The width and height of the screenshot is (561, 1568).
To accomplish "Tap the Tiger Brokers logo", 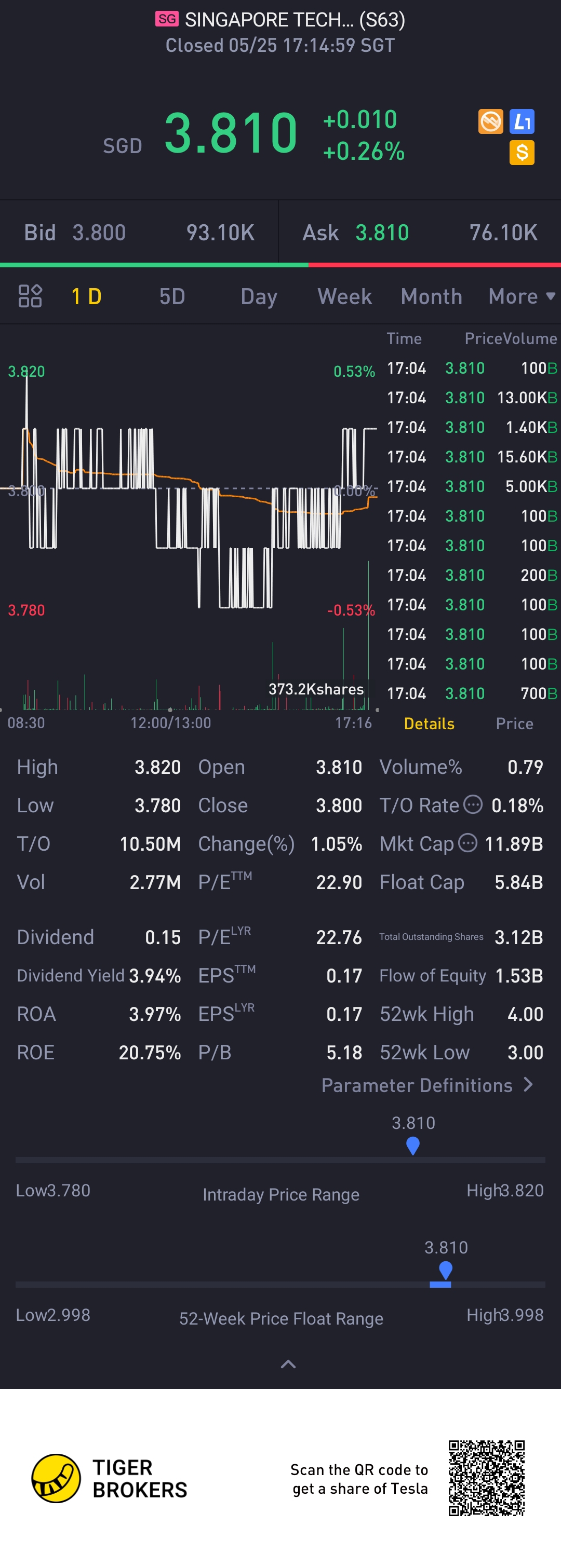I will coord(110,1479).
